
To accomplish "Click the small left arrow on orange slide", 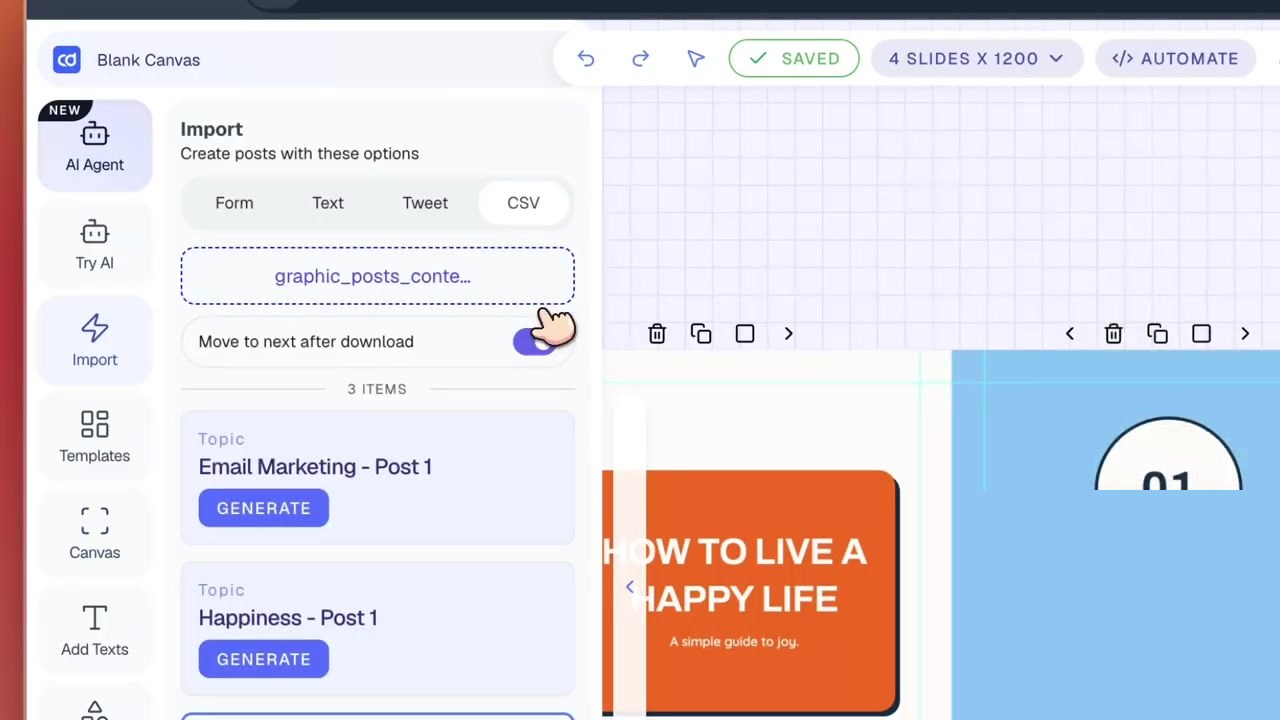I will (630, 587).
